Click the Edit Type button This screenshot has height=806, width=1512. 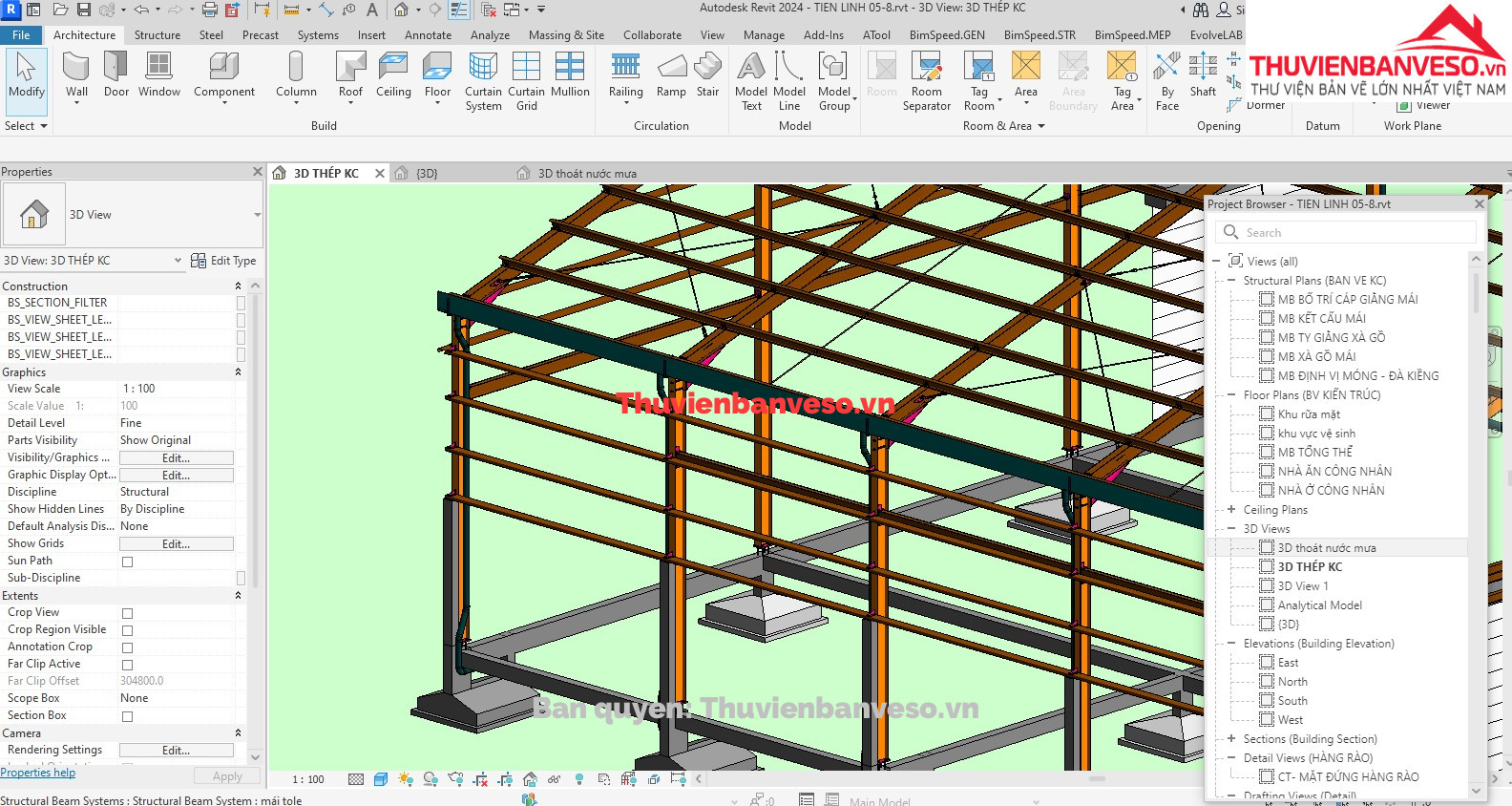[223, 261]
